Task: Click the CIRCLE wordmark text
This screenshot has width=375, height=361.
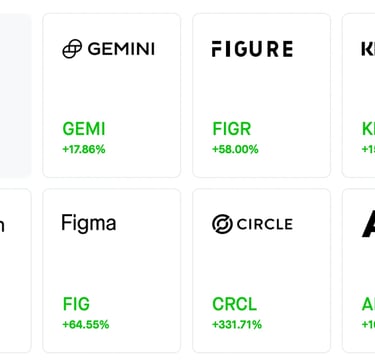Action: (265, 224)
